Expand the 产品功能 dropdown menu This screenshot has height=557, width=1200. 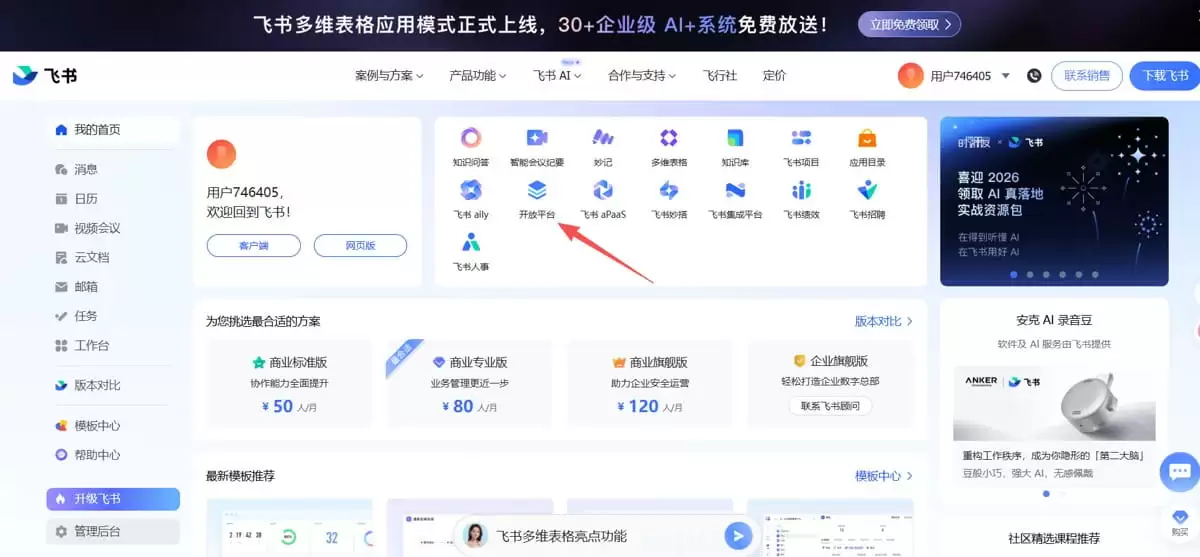[478, 76]
